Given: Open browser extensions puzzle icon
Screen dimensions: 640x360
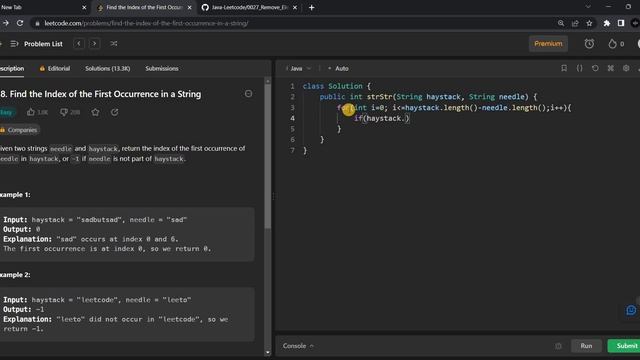Looking at the screenshot, I should point(607,23).
